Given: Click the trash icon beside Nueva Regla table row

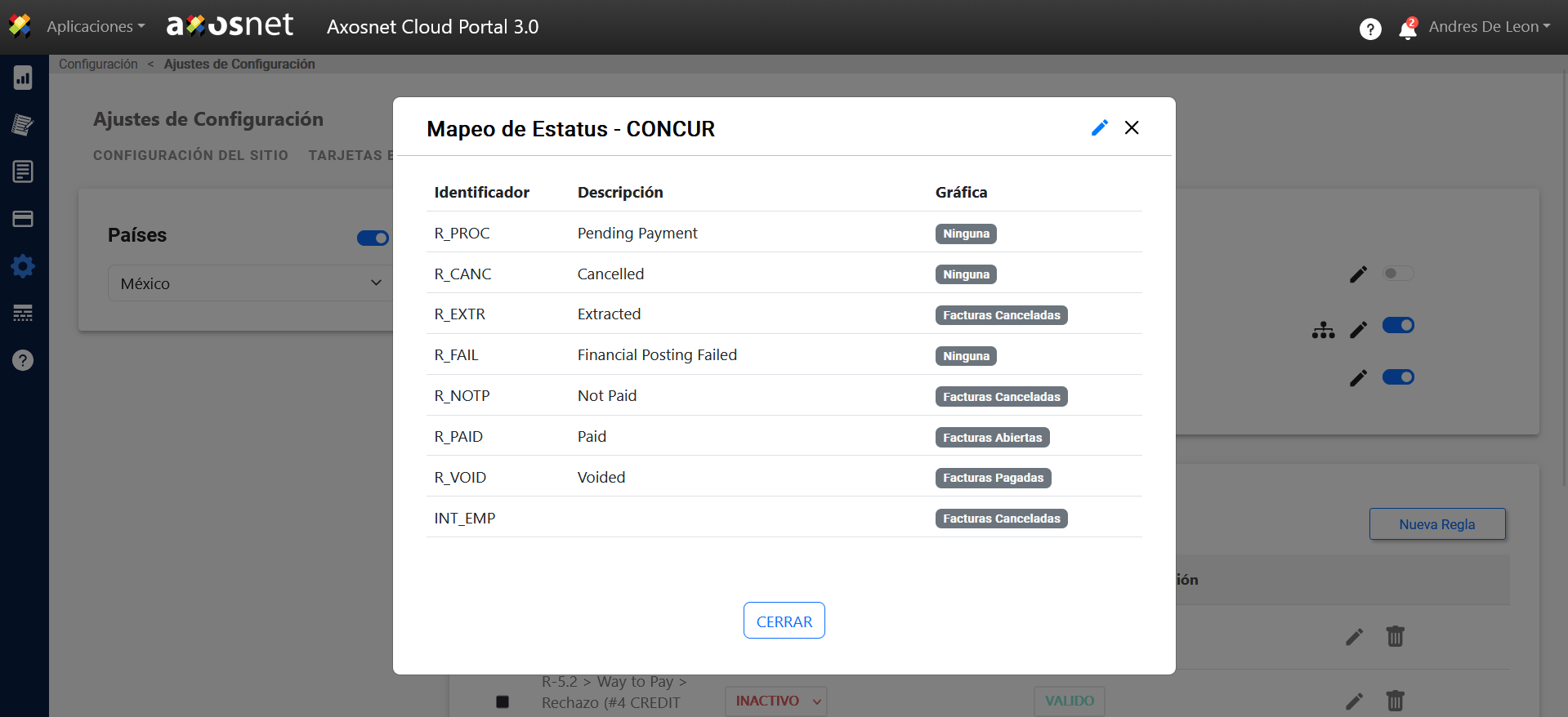Looking at the screenshot, I should tap(1395, 636).
